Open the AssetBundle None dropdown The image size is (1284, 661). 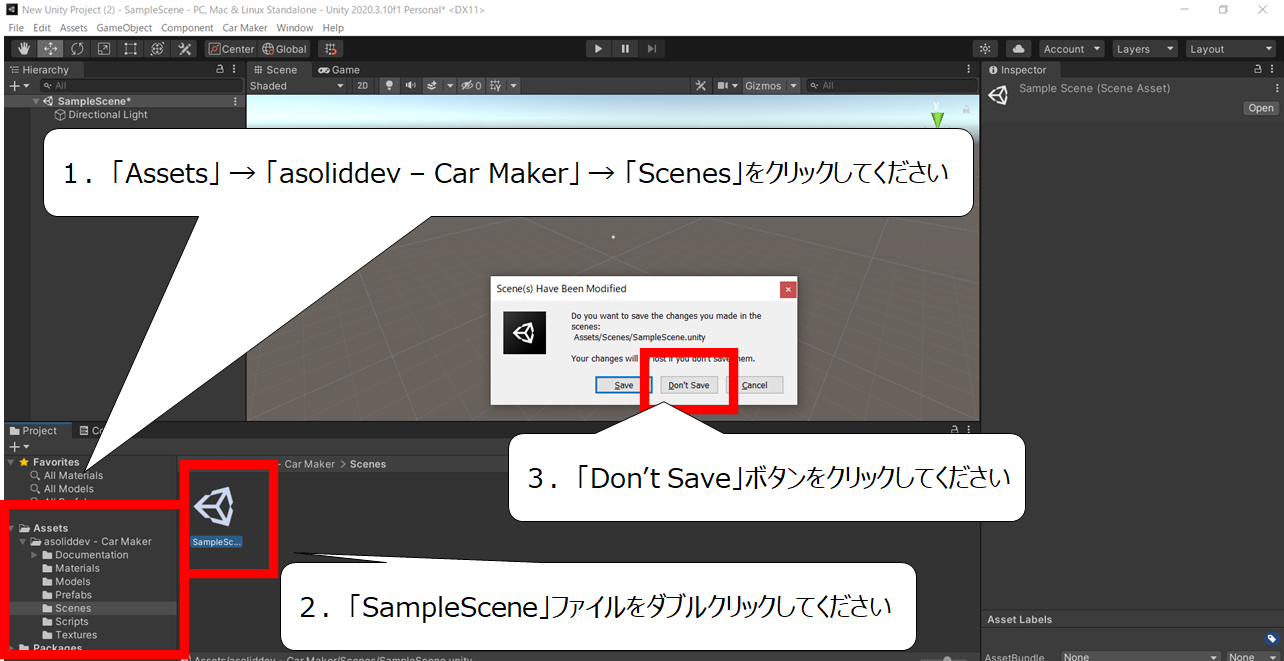click(x=1141, y=657)
